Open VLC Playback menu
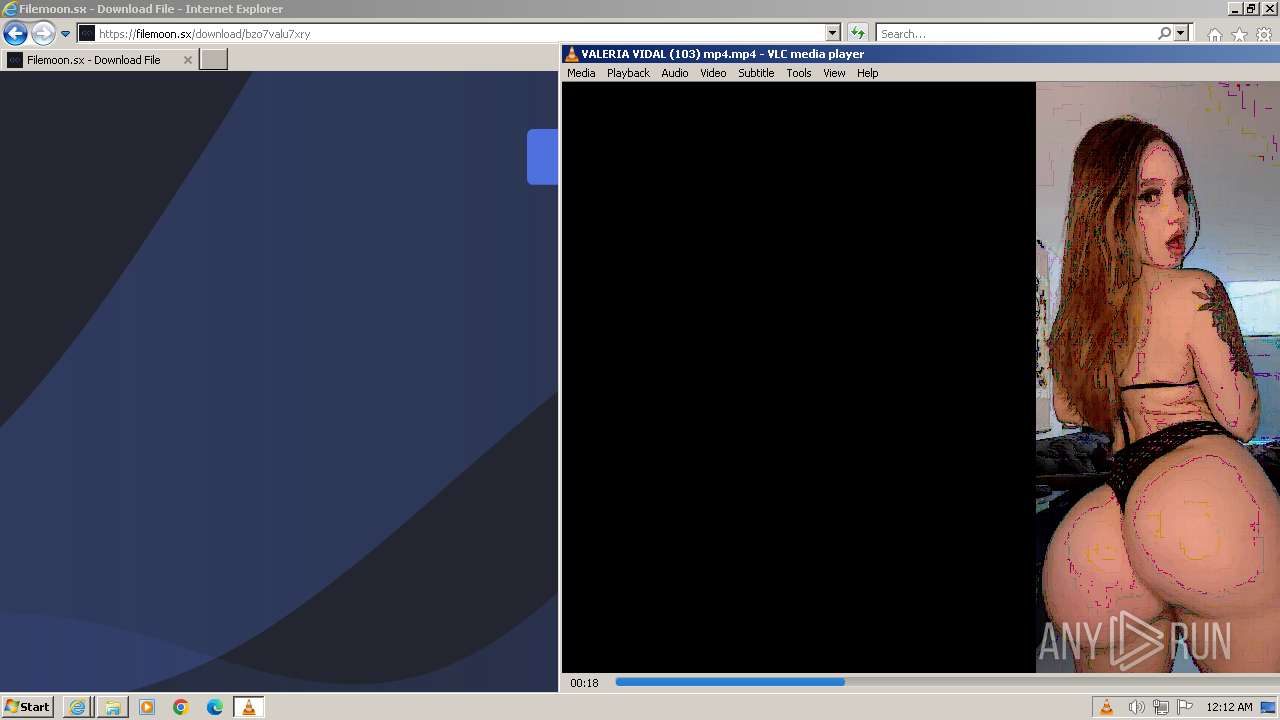This screenshot has height=720, width=1280. pyautogui.click(x=628, y=73)
